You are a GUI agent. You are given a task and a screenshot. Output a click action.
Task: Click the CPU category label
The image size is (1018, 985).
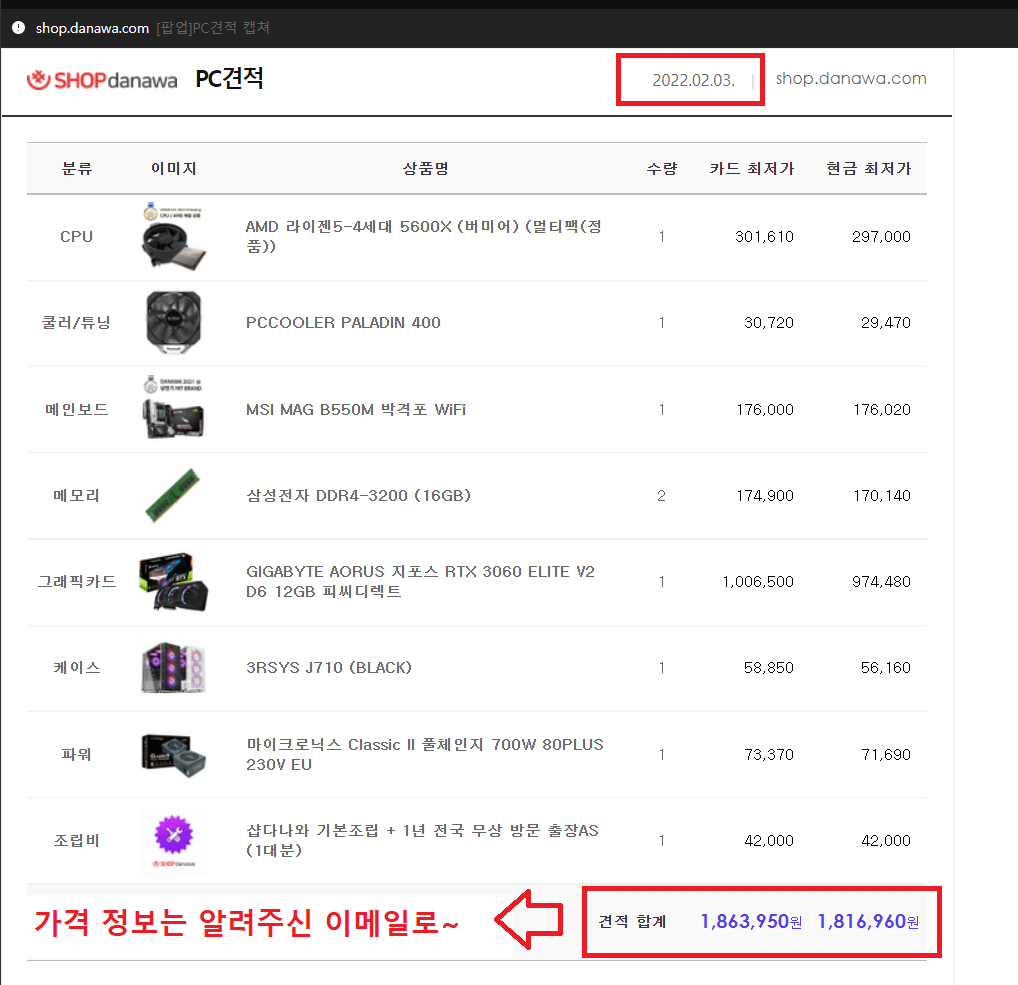(77, 237)
